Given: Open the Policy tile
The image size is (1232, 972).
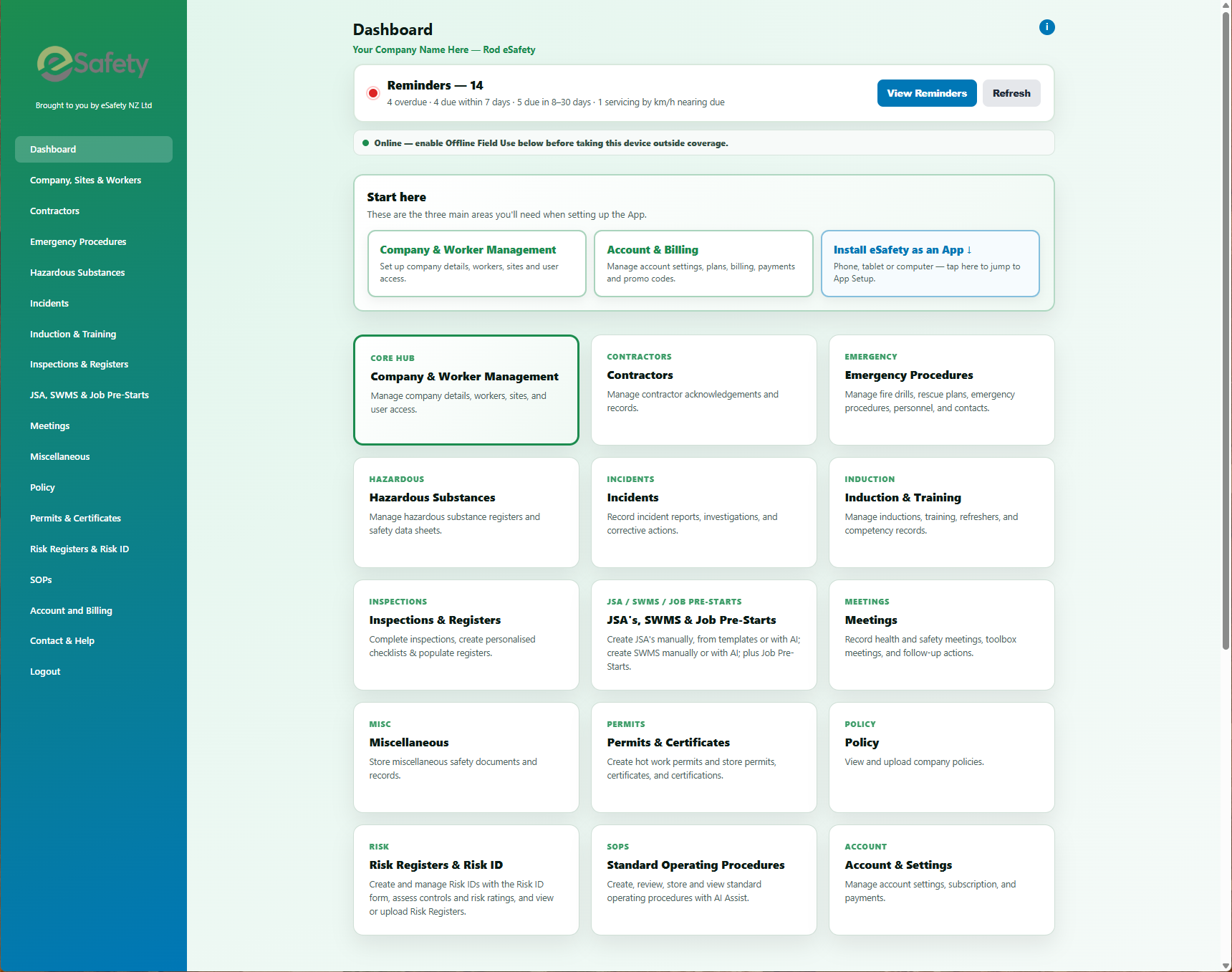Looking at the screenshot, I should coord(942,757).
